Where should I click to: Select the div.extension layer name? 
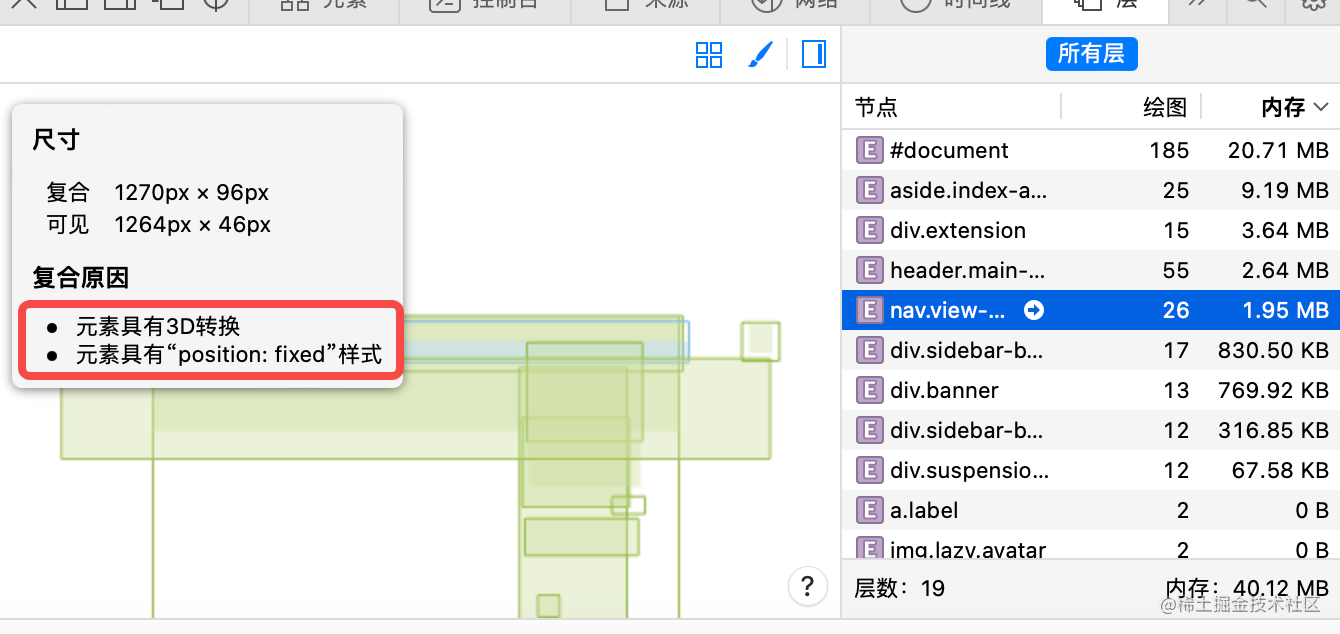click(x=958, y=230)
